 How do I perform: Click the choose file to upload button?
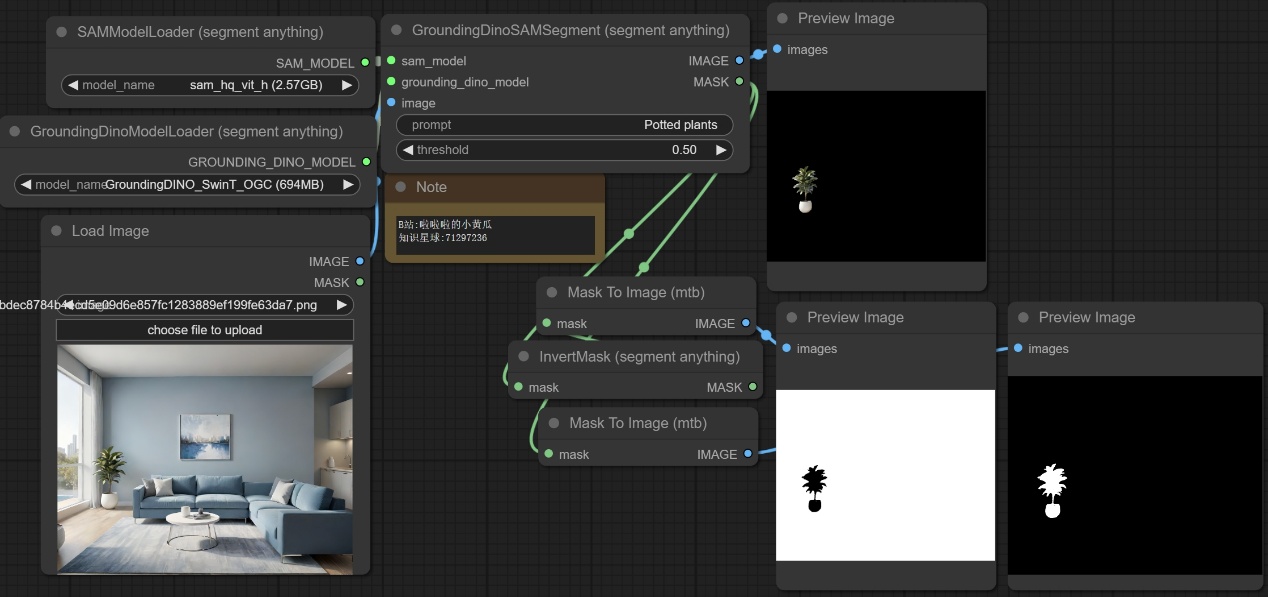point(205,330)
